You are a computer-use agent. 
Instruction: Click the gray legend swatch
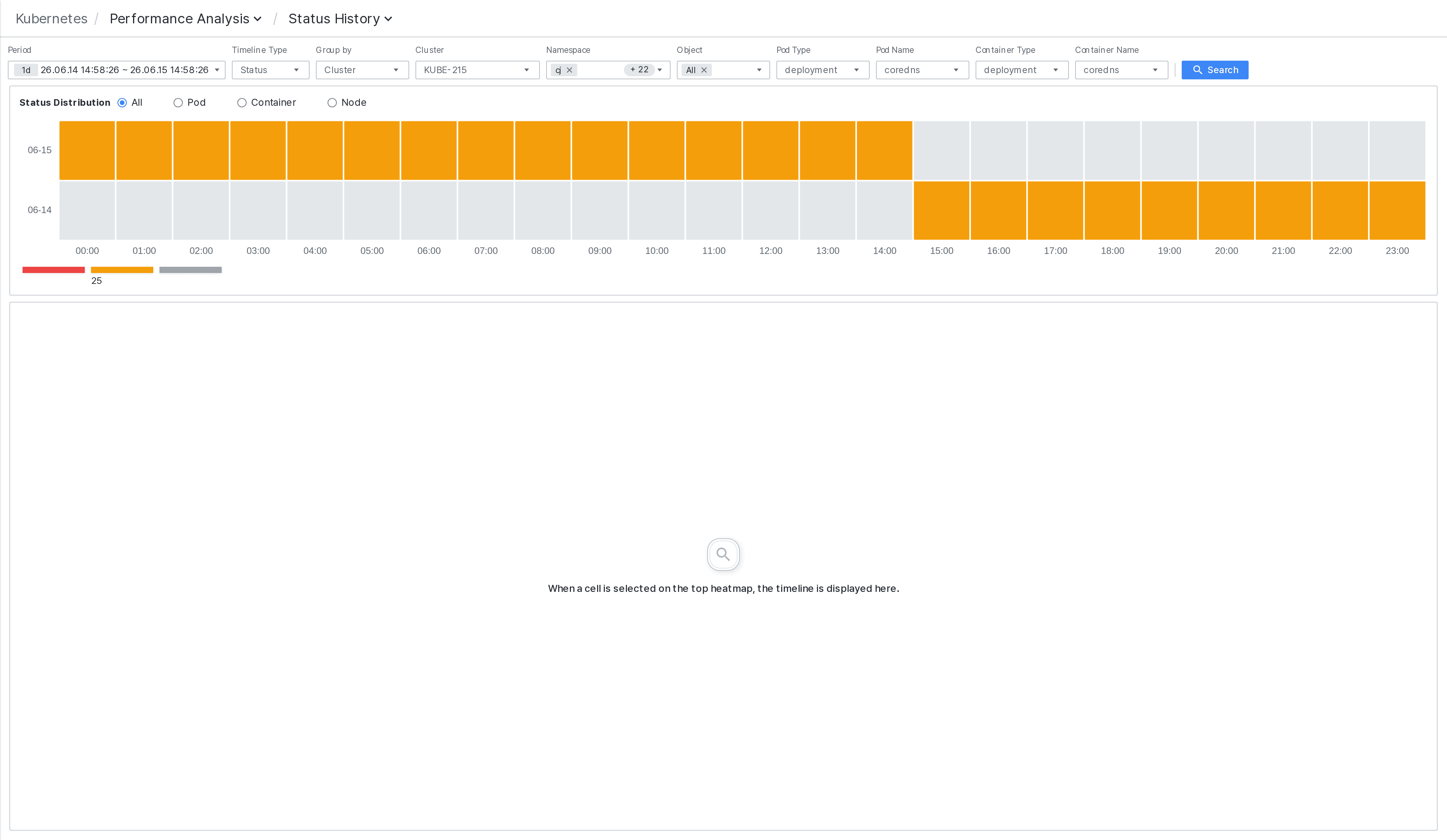tap(191, 270)
